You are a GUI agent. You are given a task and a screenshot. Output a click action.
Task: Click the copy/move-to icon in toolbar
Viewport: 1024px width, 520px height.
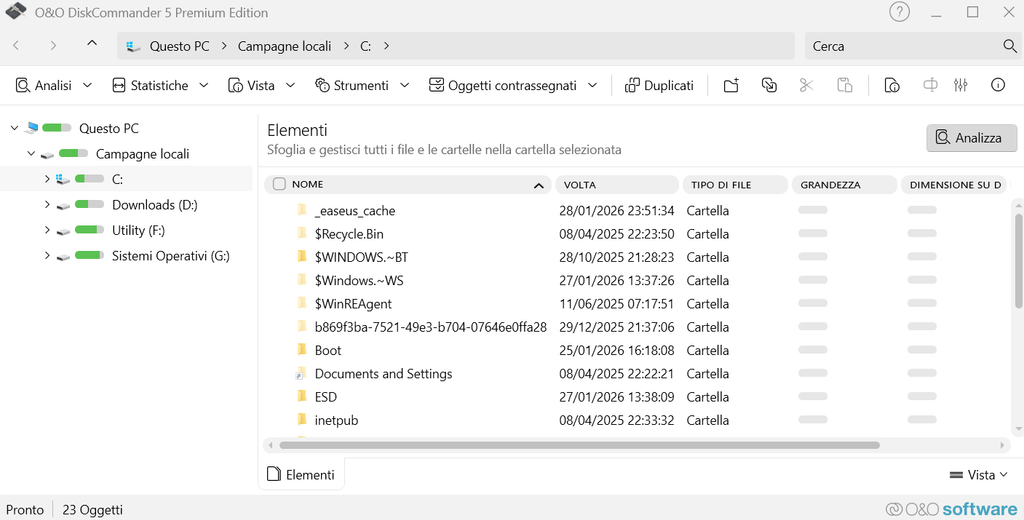coord(769,85)
